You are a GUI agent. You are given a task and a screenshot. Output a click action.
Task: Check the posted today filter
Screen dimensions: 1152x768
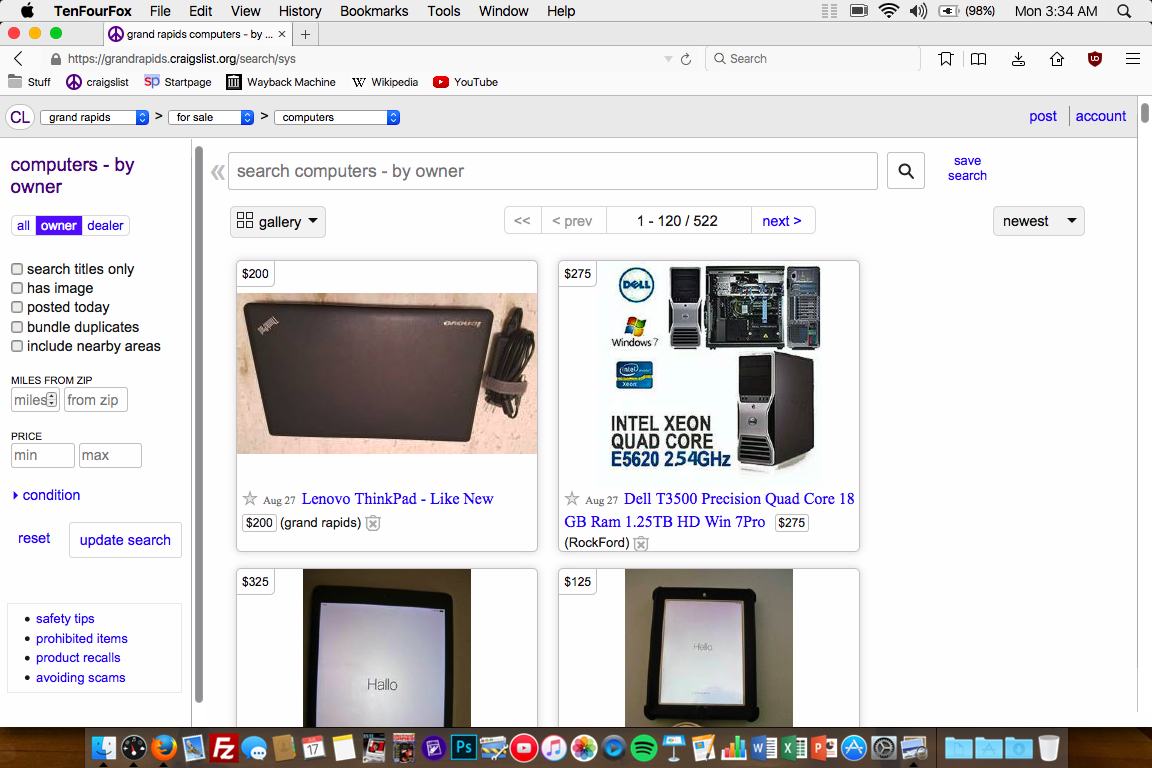17,307
